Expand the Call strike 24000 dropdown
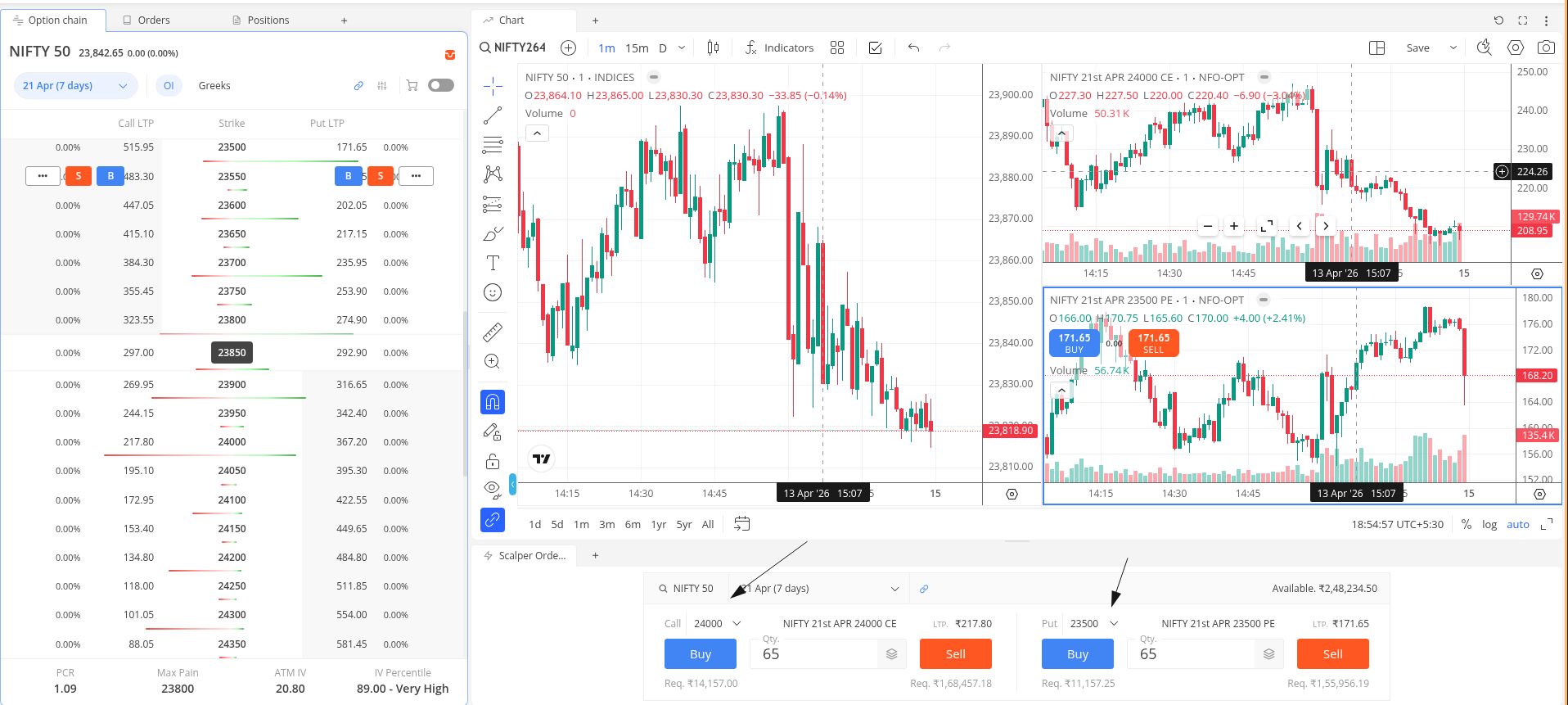 point(717,623)
